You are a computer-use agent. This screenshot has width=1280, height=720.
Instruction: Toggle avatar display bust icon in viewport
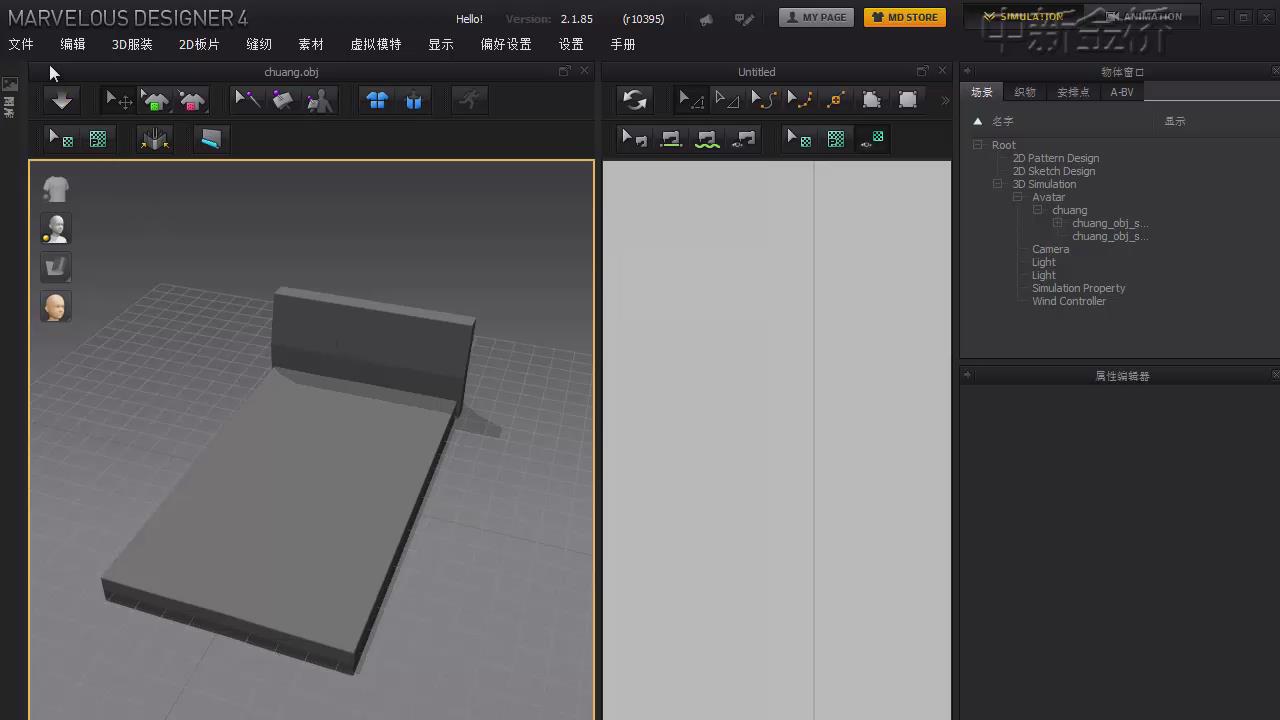click(x=56, y=228)
